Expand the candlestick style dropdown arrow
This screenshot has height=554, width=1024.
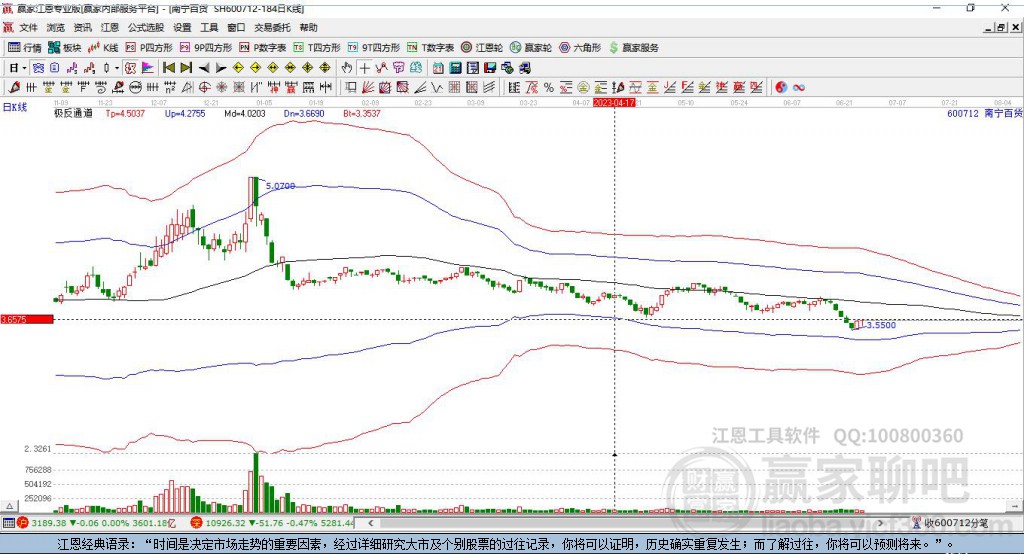coord(117,68)
